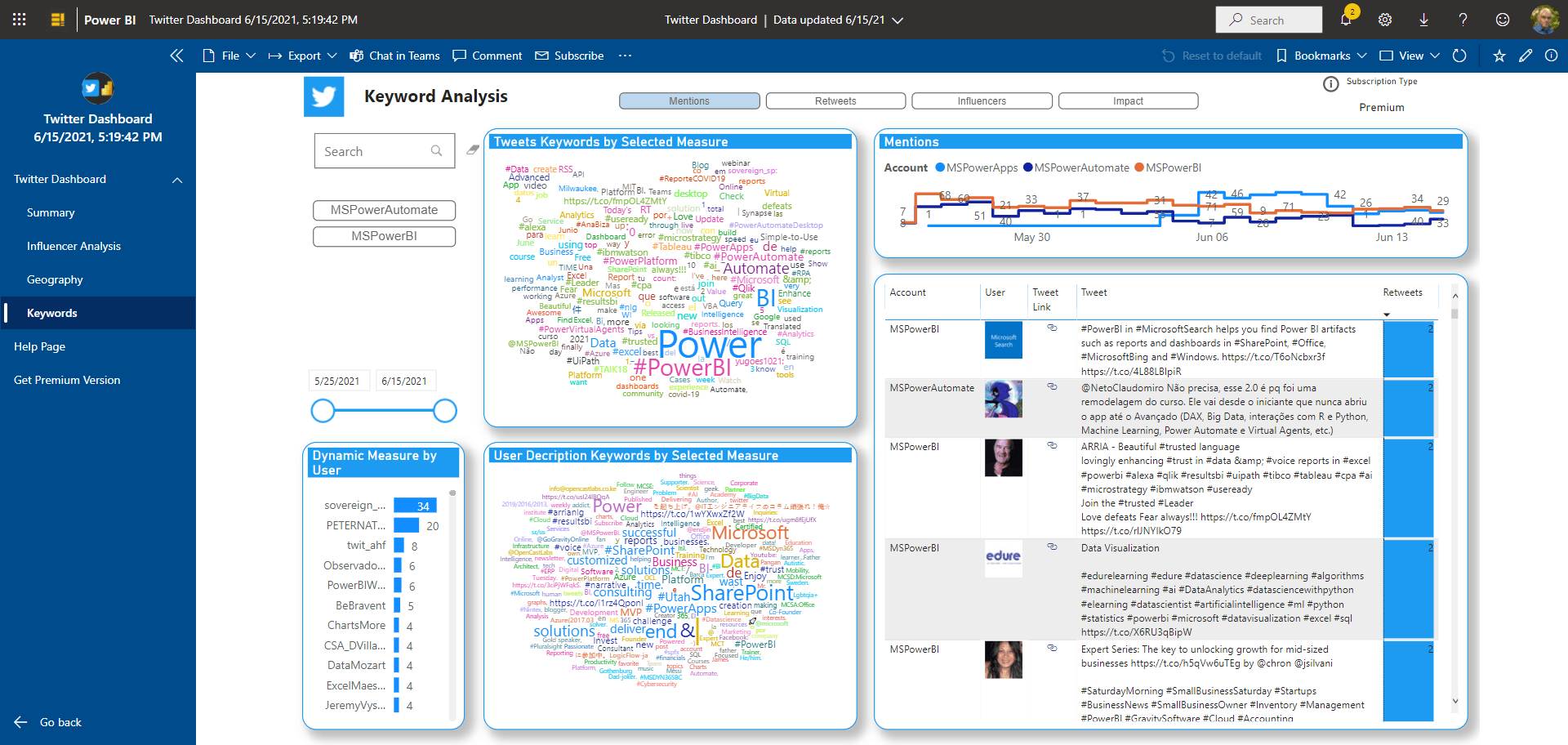The image size is (1568, 745).
Task: Open tweet link for the Expert Series tweet
Action: (x=1053, y=648)
